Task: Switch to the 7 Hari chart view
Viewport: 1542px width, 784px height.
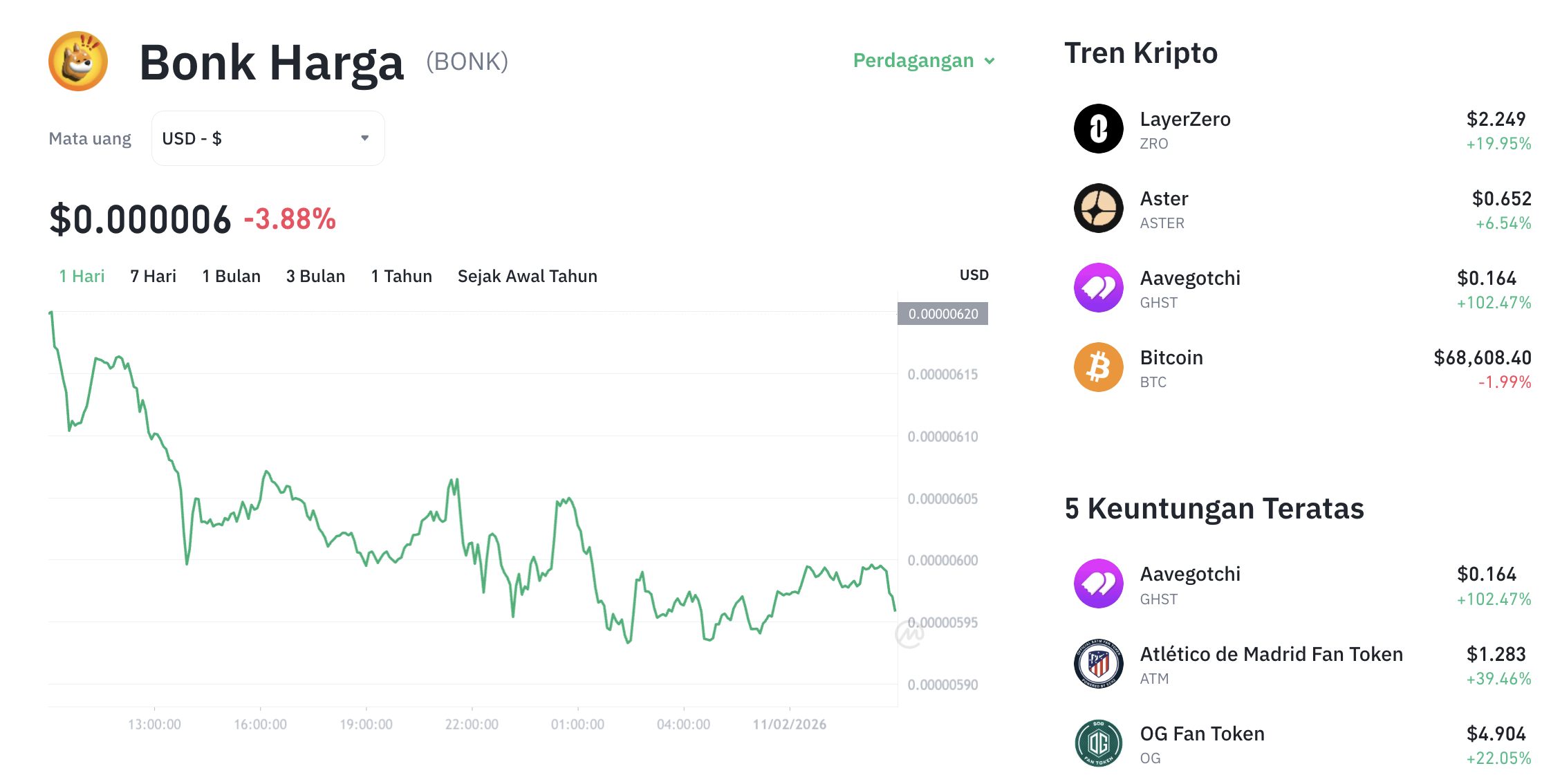Action: coord(152,276)
